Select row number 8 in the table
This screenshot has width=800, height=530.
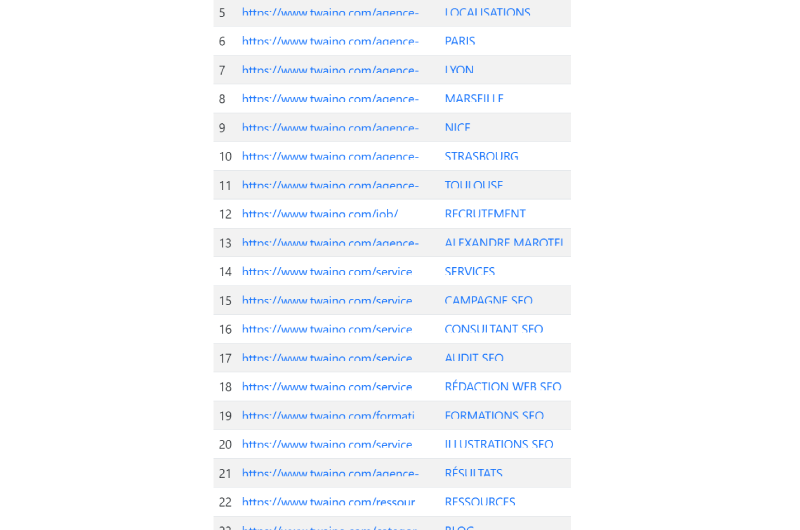(222, 99)
